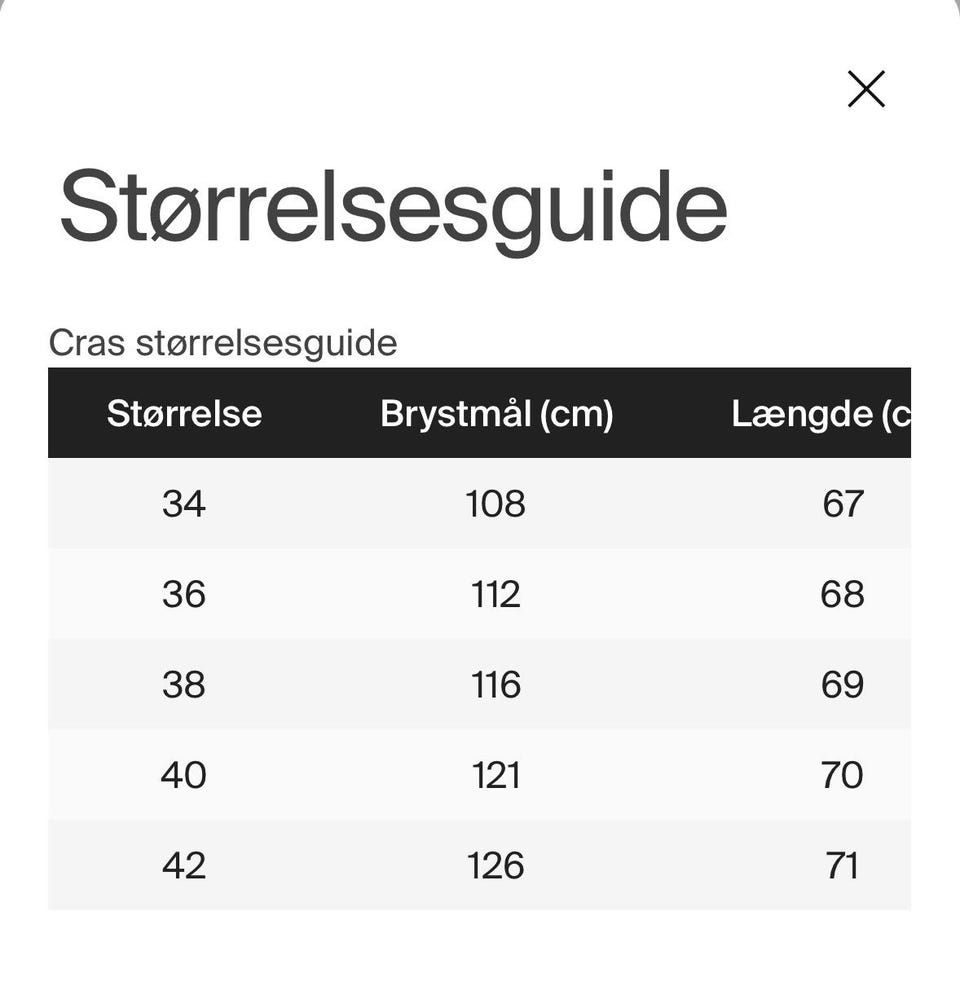Click the 'Cras størrelsesguide' caption text
960x986 pixels.
pyautogui.click(x=223, y=343)
